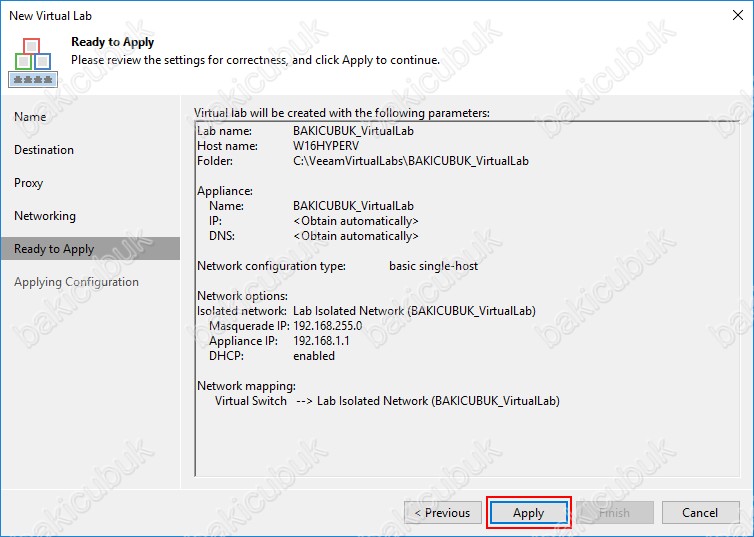The width and height of the screenshot is (754, 537).
Task: Select the Proxy wizard step
Action: point(28,183)
